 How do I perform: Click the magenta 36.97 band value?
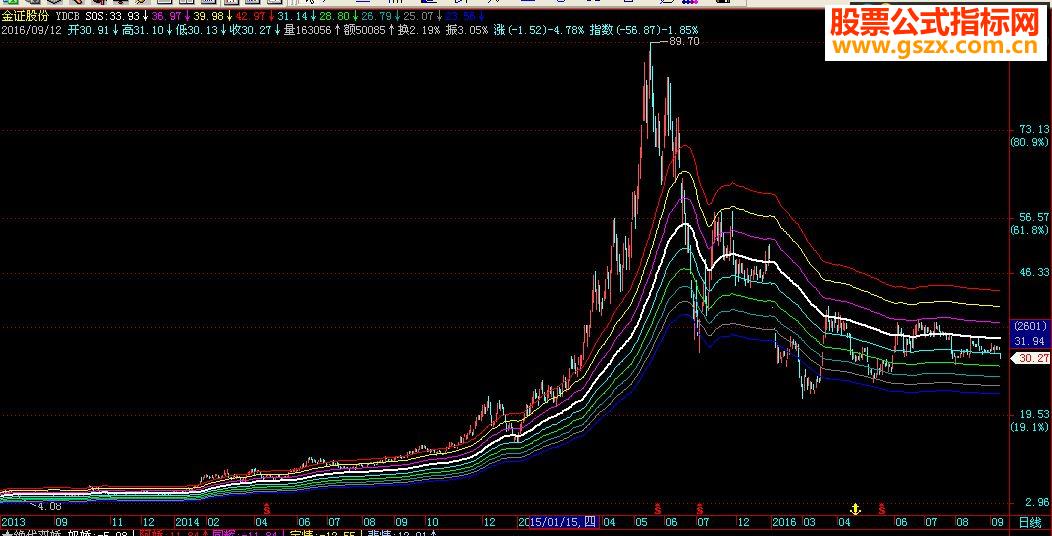168,15
